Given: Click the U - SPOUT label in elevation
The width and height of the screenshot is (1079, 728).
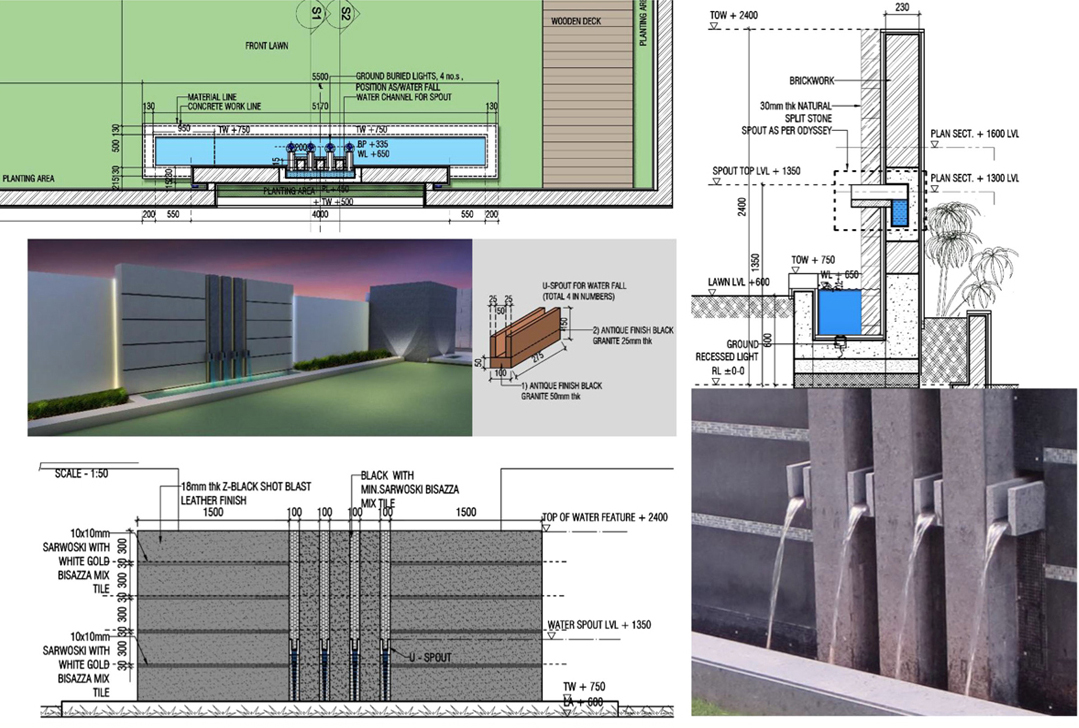Looking at the screenshot, I should click(431, 658).
